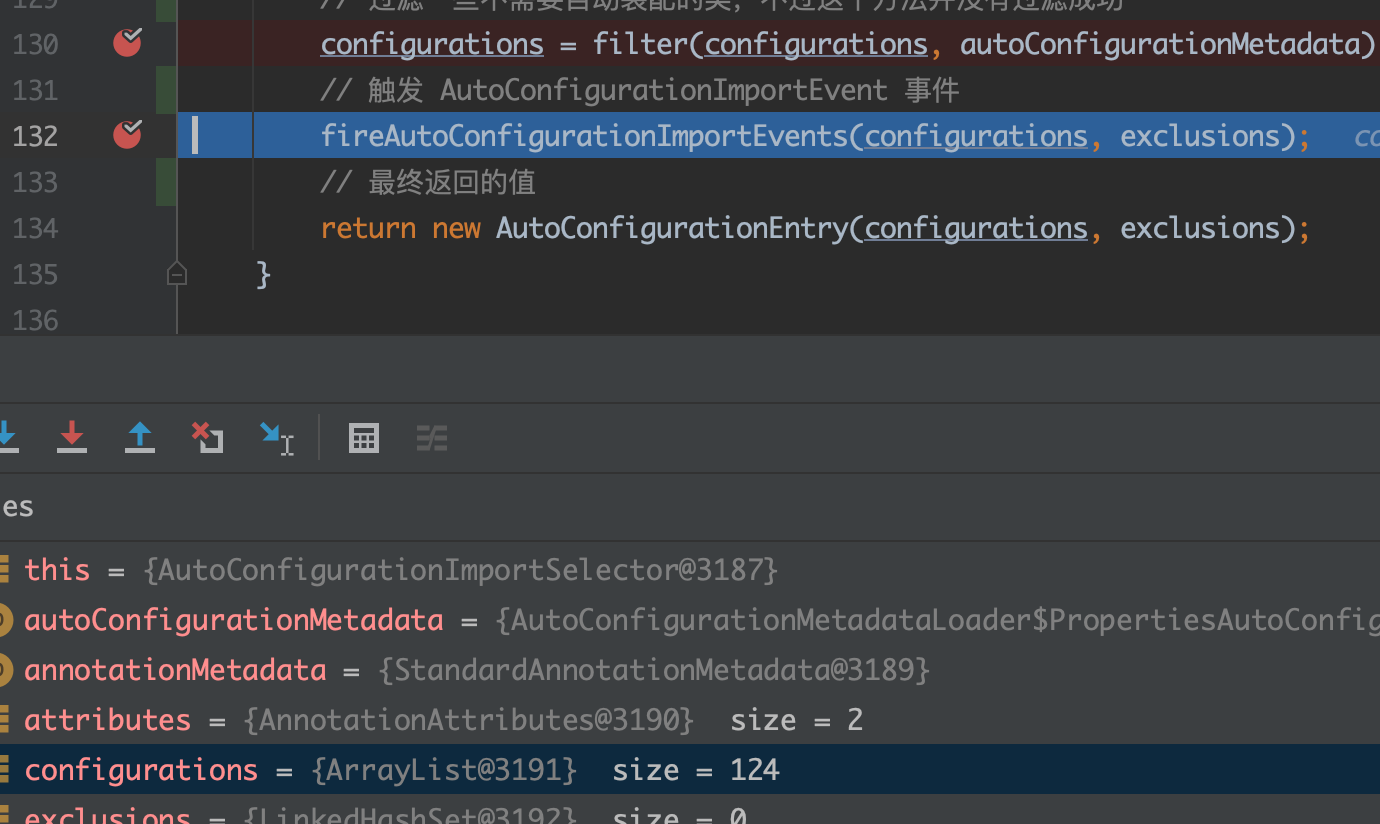Viewport: 1380px width, 824px height.
Task: Click the return keyword on line 134
Action: [368, 228]
